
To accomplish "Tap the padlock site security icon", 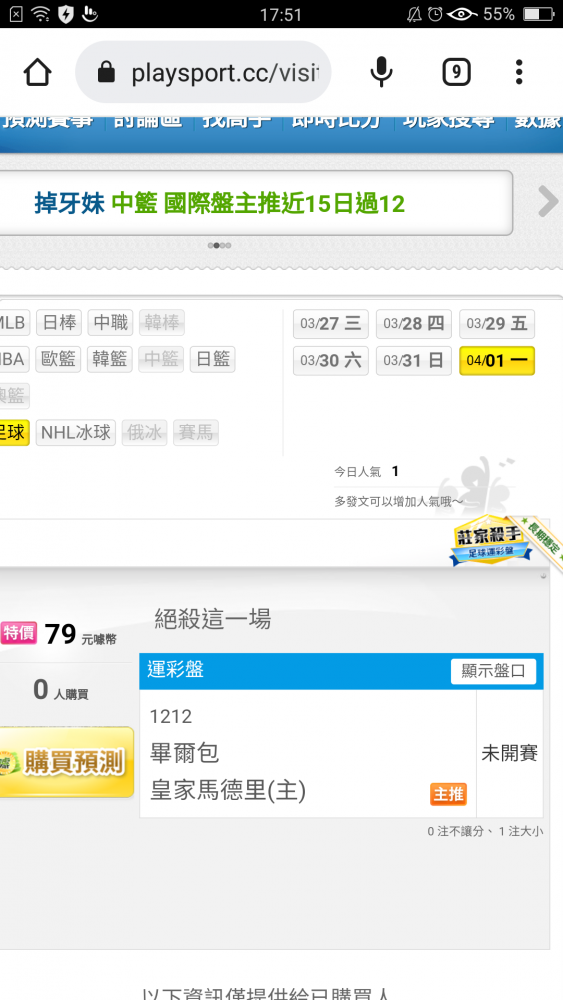I will [106, 73].
